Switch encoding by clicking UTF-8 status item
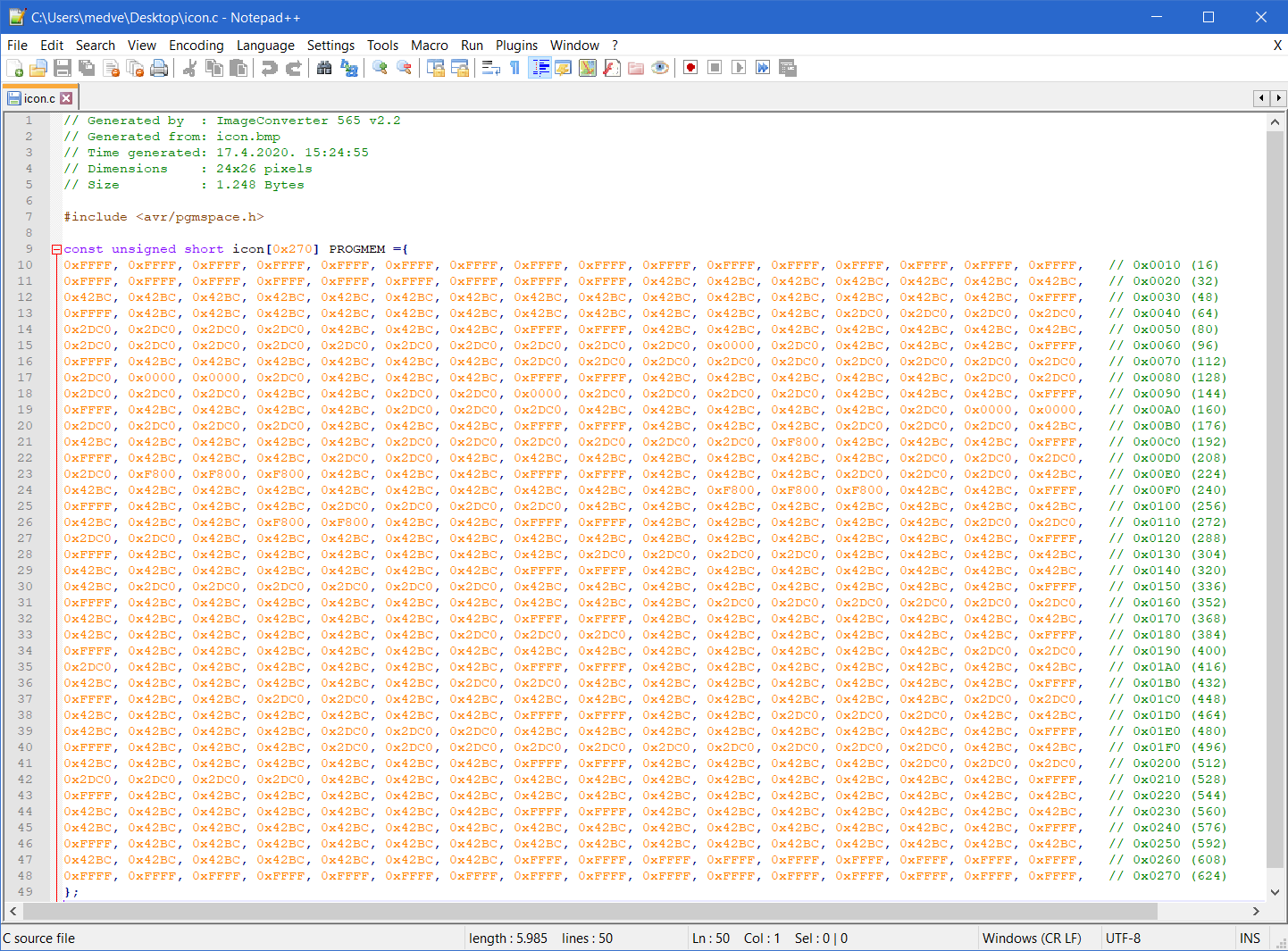Screen dimensions: 1288x951 1120,938
